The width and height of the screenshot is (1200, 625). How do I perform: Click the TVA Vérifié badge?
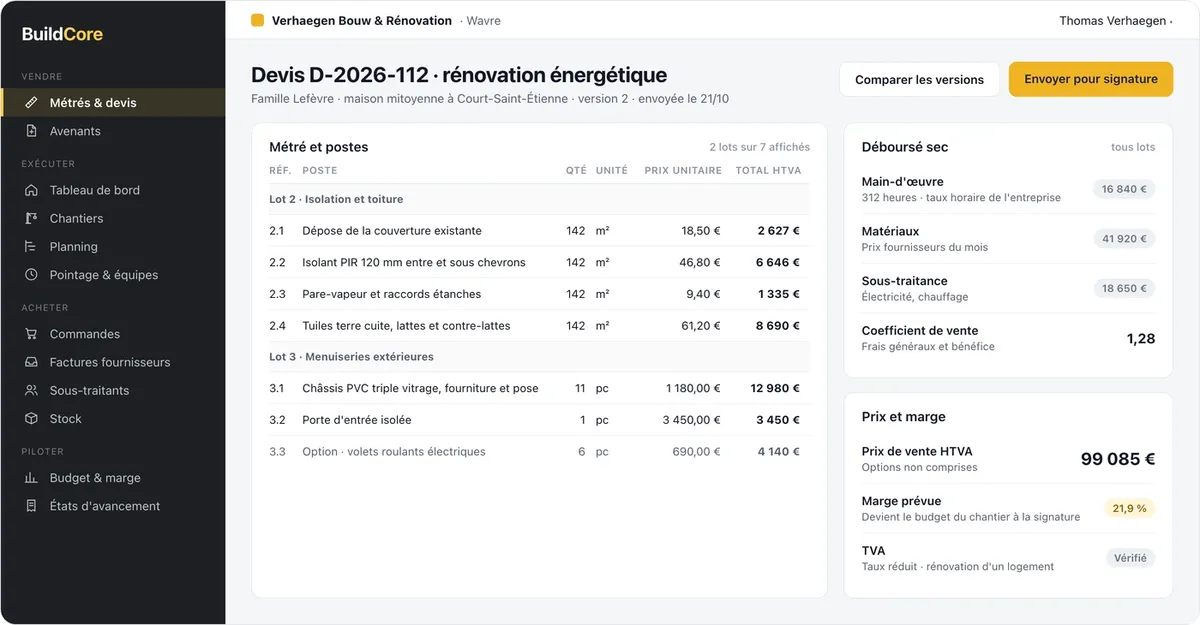pos(1130,558)
